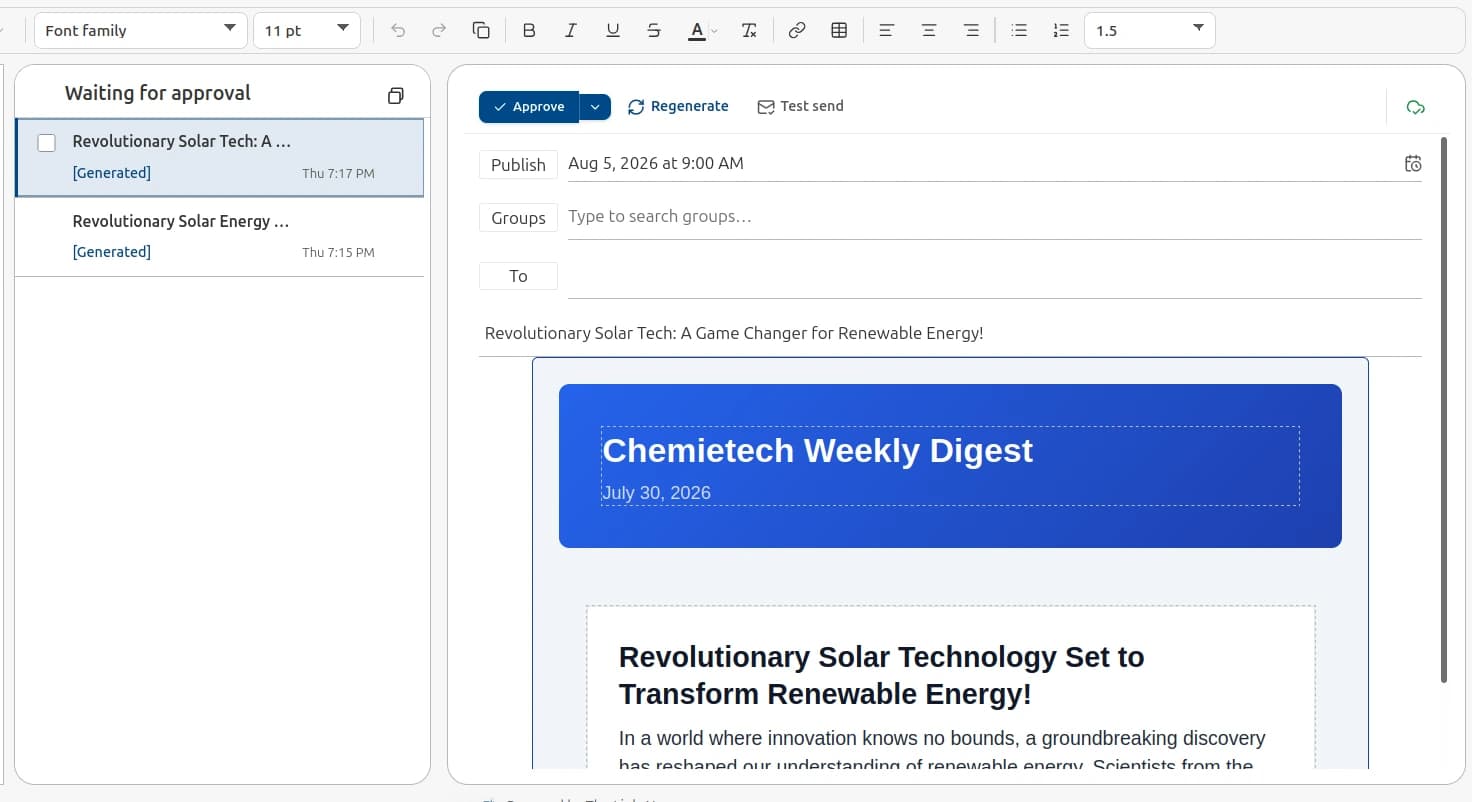The width and height of the screenshot is (1472, 802).
Task: Click the email subject line field
Action: 950,334
